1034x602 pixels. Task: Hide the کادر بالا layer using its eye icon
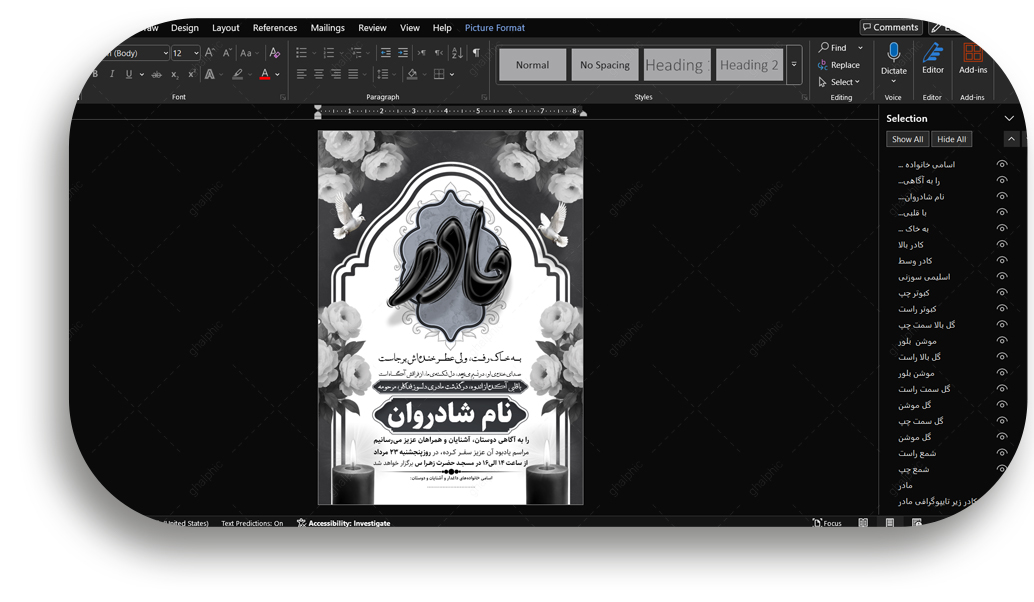(1001, 245)
